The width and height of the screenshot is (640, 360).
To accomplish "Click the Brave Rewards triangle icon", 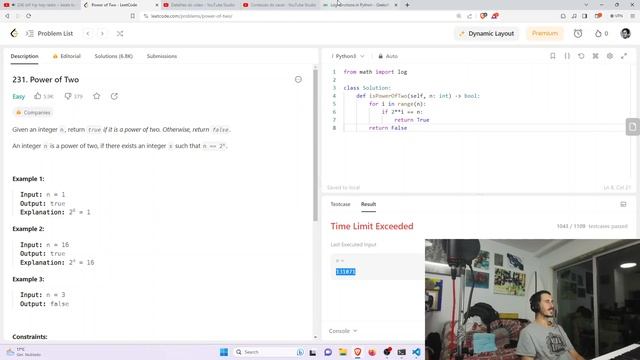I will (x=495, y=16).
